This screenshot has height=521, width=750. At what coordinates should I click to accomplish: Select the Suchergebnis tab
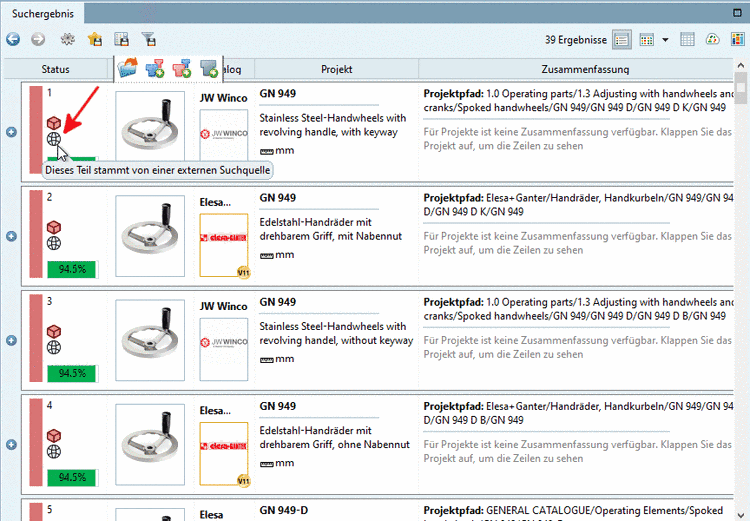pos(43,13)
